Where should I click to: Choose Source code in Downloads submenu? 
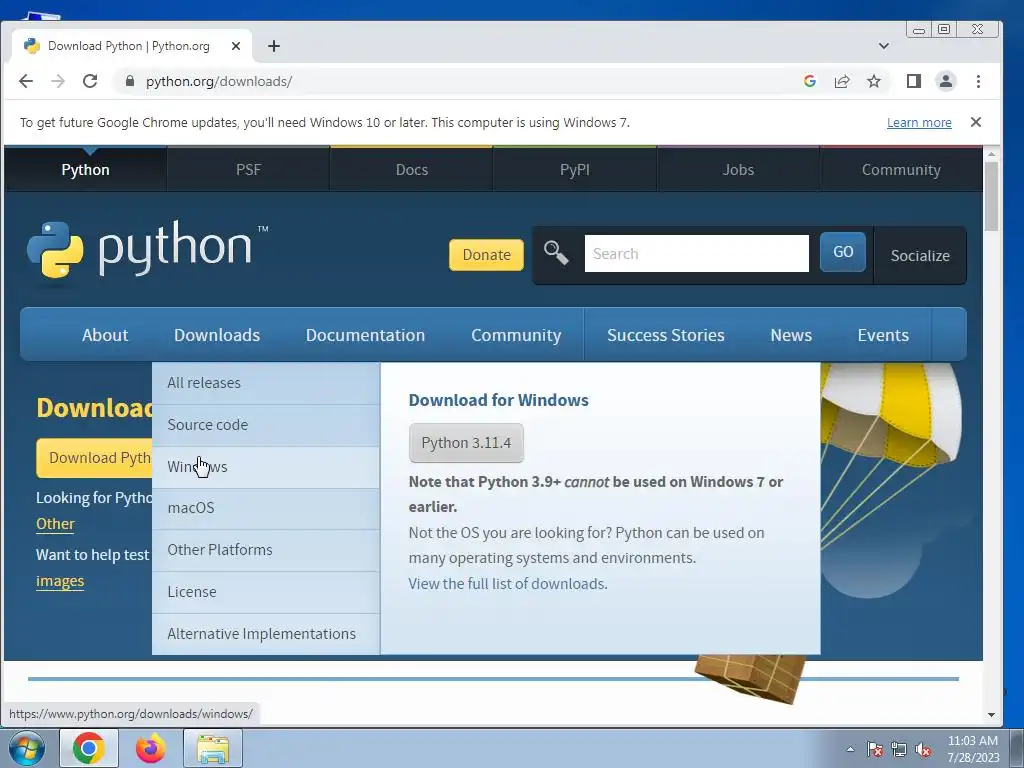pyautogui.click(x=266, y=425)
